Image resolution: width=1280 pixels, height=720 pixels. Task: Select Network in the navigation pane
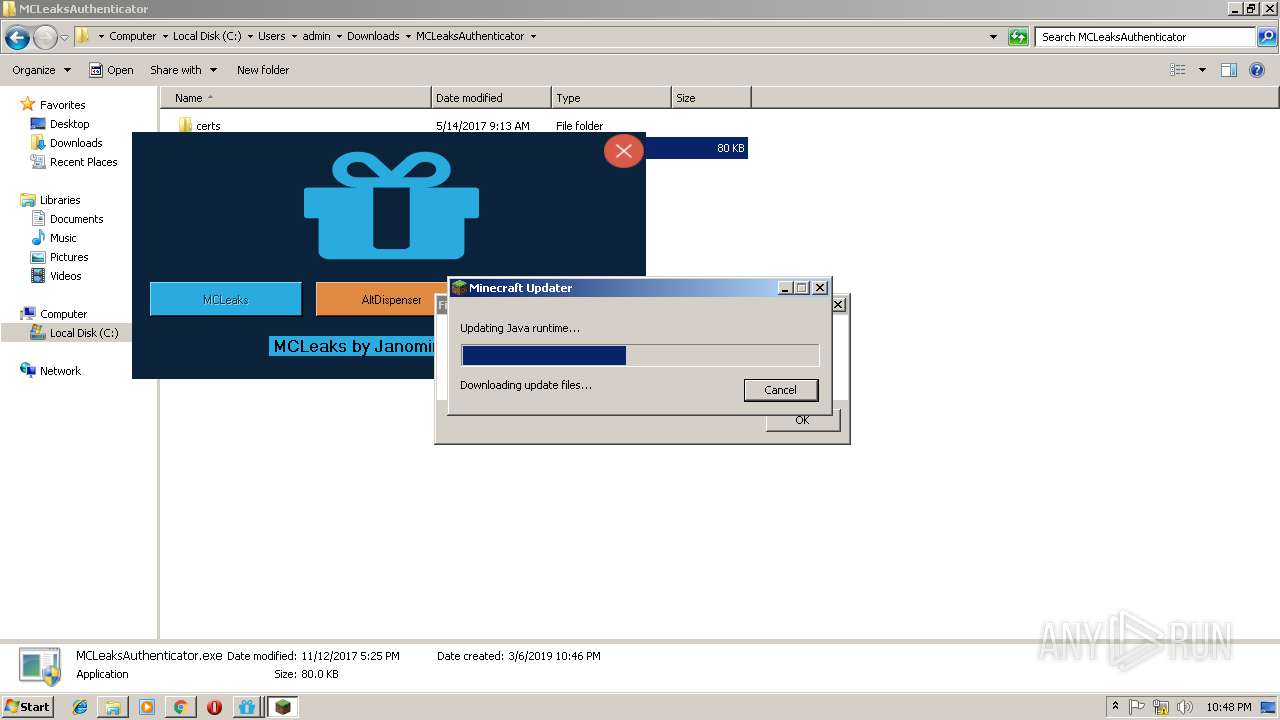[60, 371]
